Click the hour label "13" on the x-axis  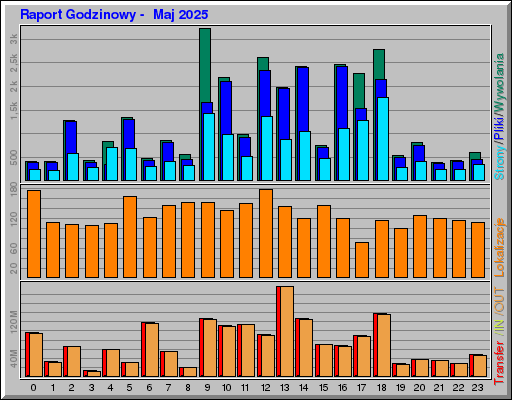[x=285, y=388]
